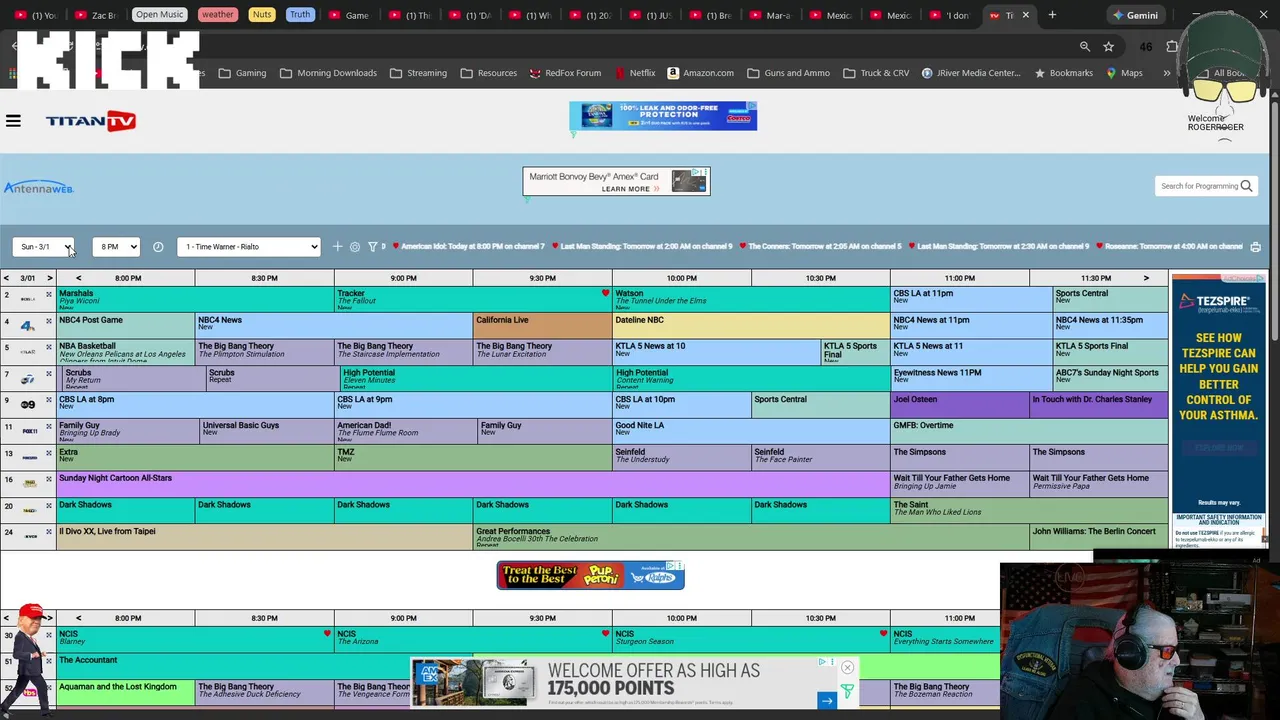Screen dimensions: 1280x720
Task: Click the Marriott Bonvoy Bevy Amex ad banner
Action: pyautogui.click(x=616, y=181)
